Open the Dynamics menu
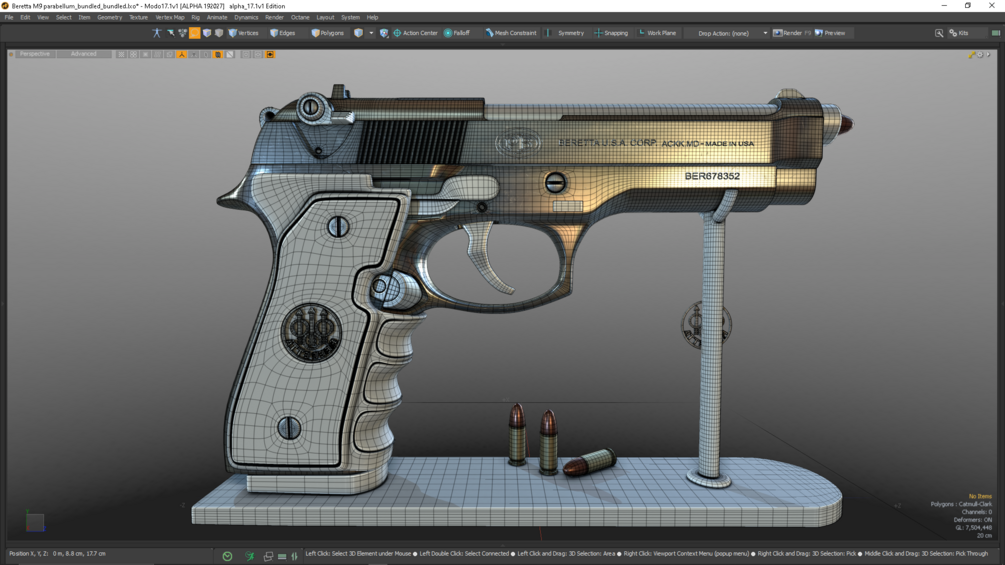Image resolution: width=1005 pixels, height=565 pixels. click(x=246, y=17)
